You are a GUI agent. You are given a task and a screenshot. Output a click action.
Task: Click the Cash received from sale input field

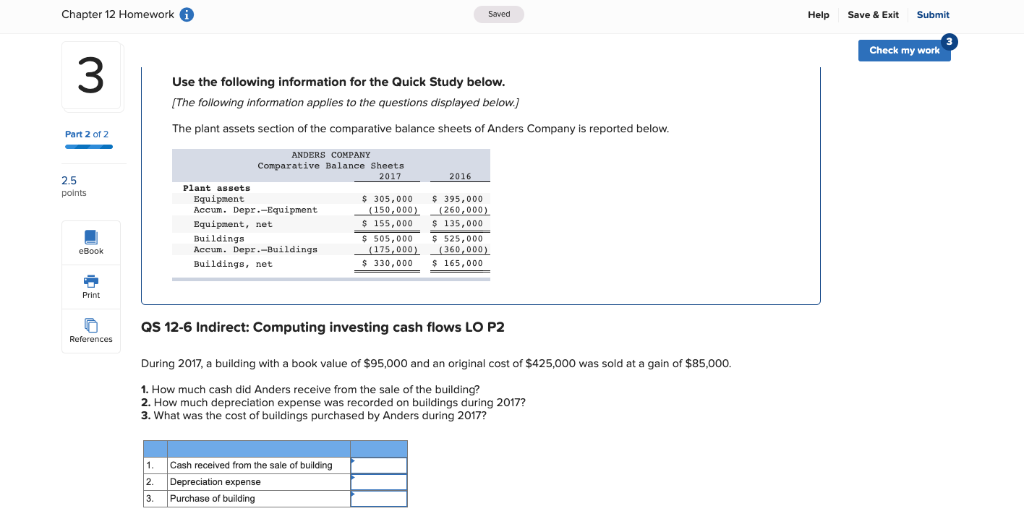[x=379, y=465]
